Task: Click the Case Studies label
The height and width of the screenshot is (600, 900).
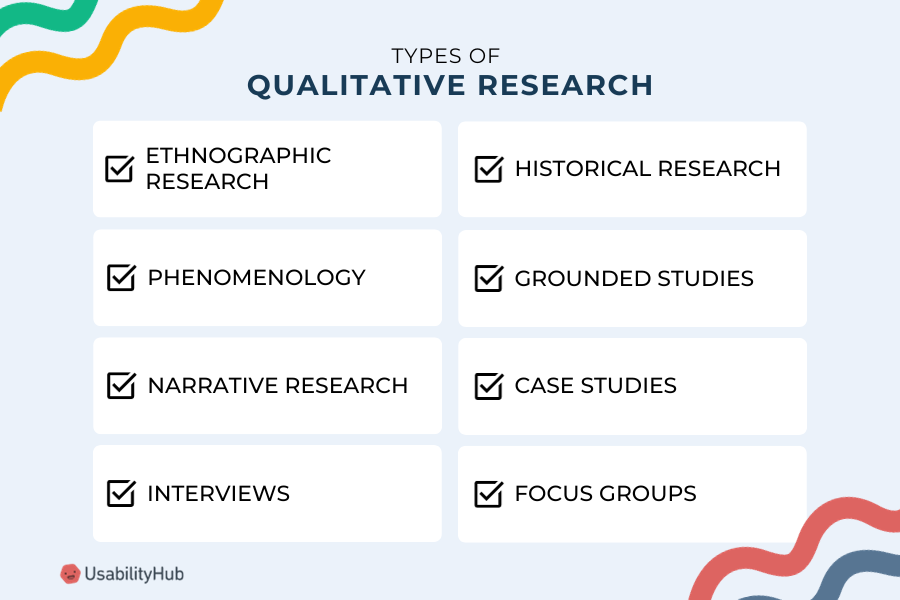Action: 595,386
